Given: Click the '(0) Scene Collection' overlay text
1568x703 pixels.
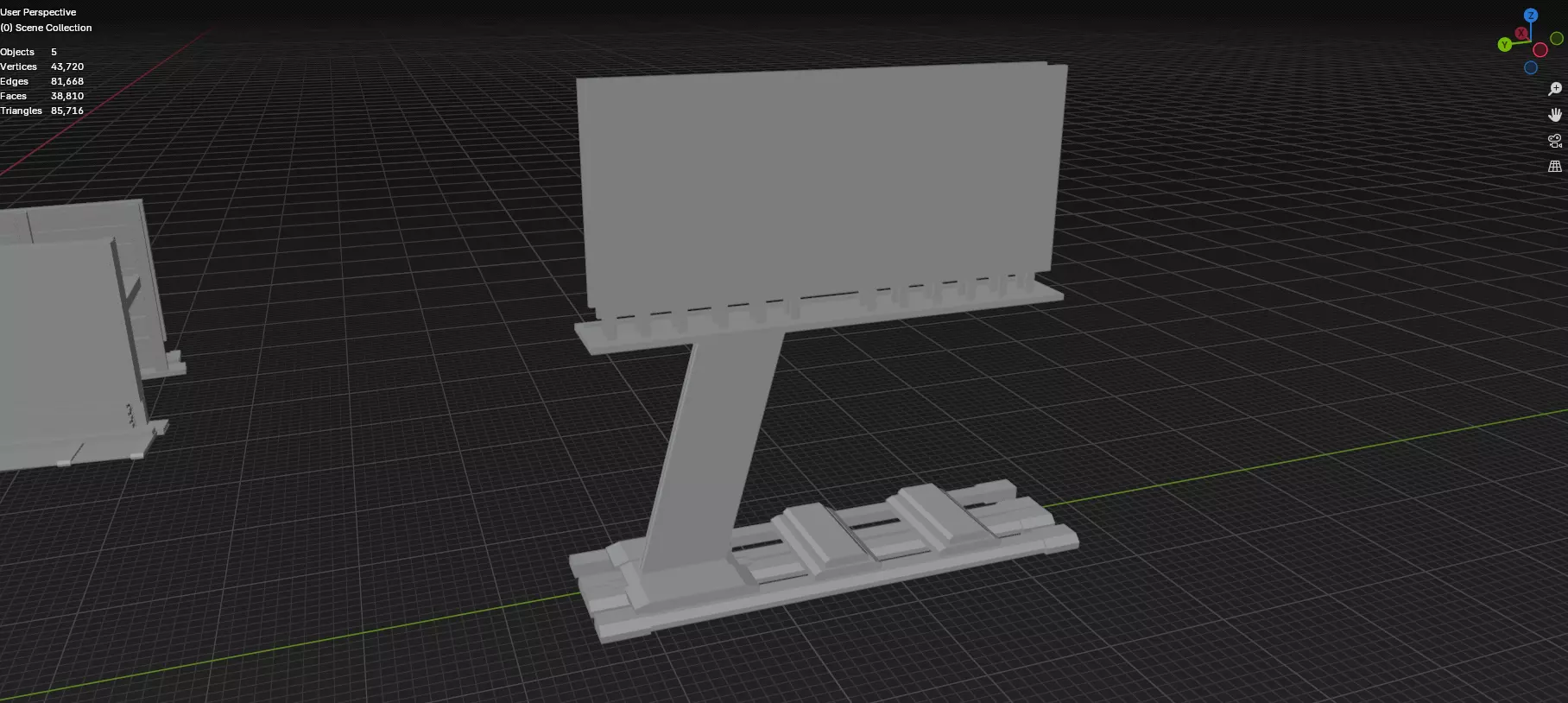Looking at the screenshot, I should (x=46, y=28).
